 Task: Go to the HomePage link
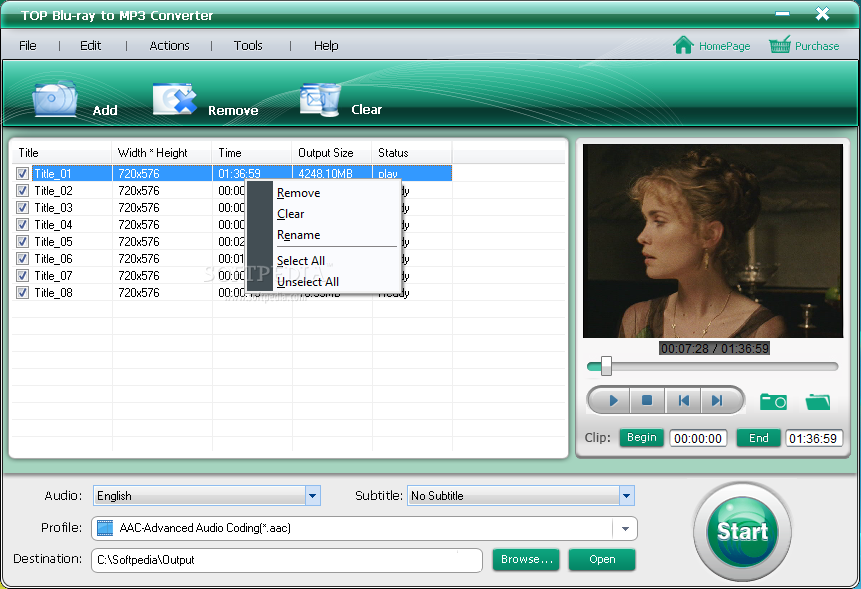tap(712, 46)
